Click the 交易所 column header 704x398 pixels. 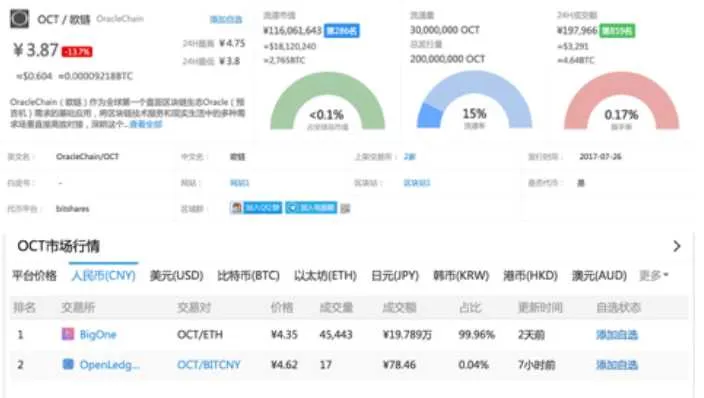click(78, 307)
